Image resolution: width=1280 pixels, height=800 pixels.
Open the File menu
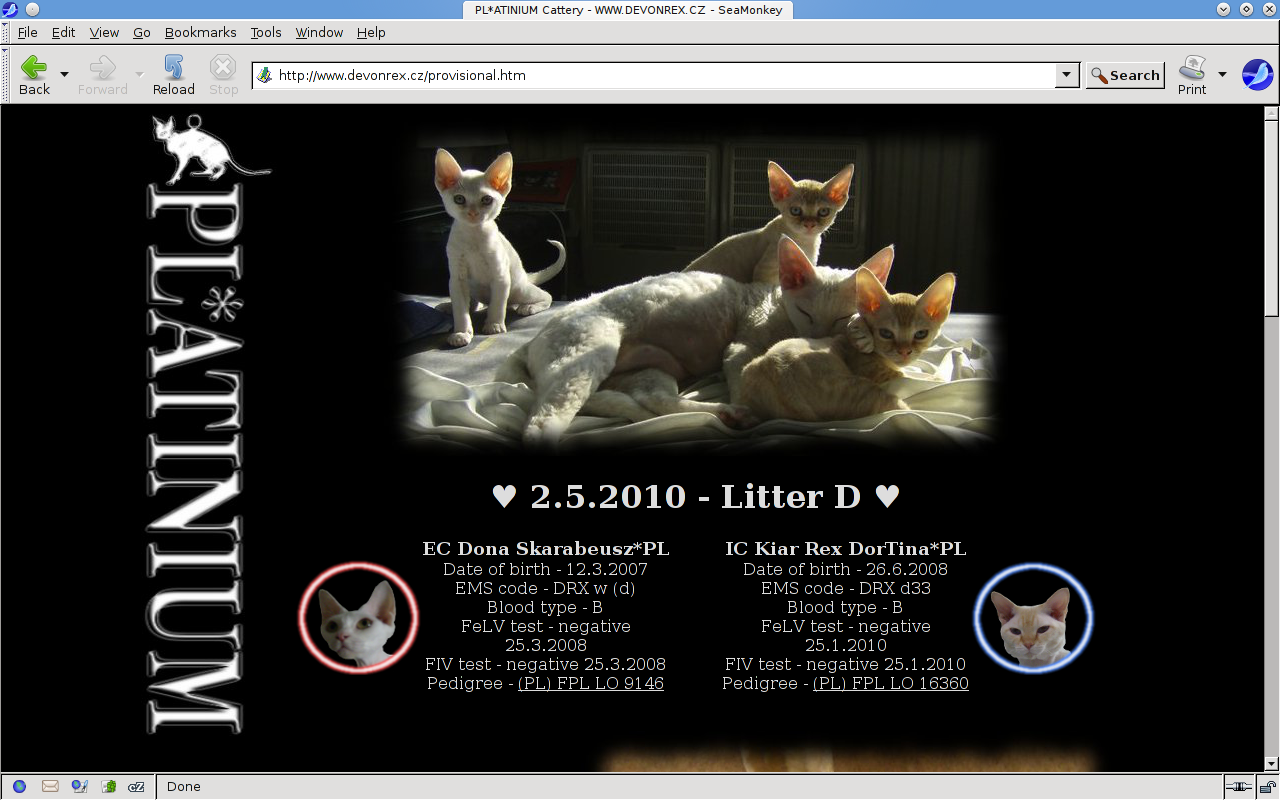[x=27, y=32]
